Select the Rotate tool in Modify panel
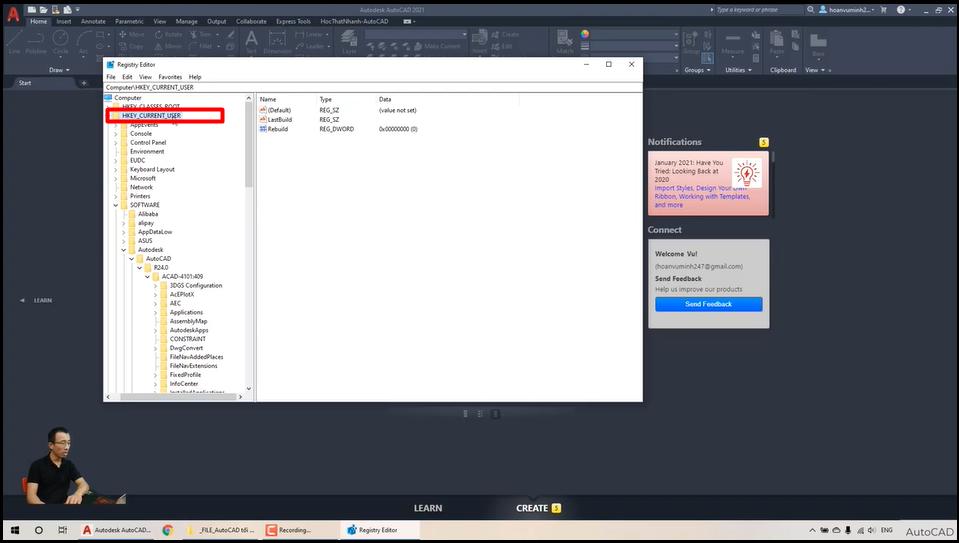 click(x=169, y=34)
